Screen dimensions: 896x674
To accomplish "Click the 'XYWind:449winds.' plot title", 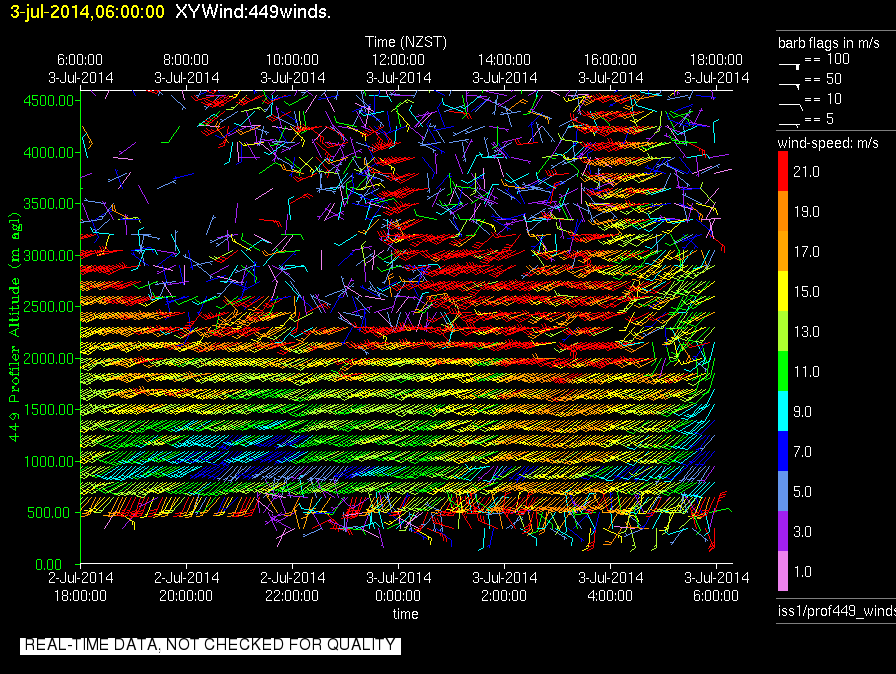I will 253,11.
